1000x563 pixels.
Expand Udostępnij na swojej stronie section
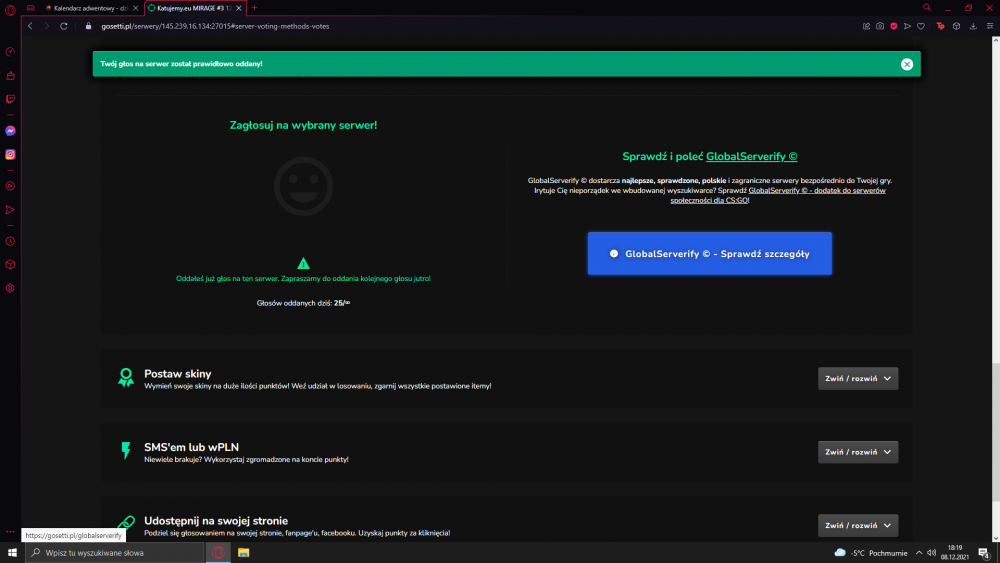click(858, 525)
